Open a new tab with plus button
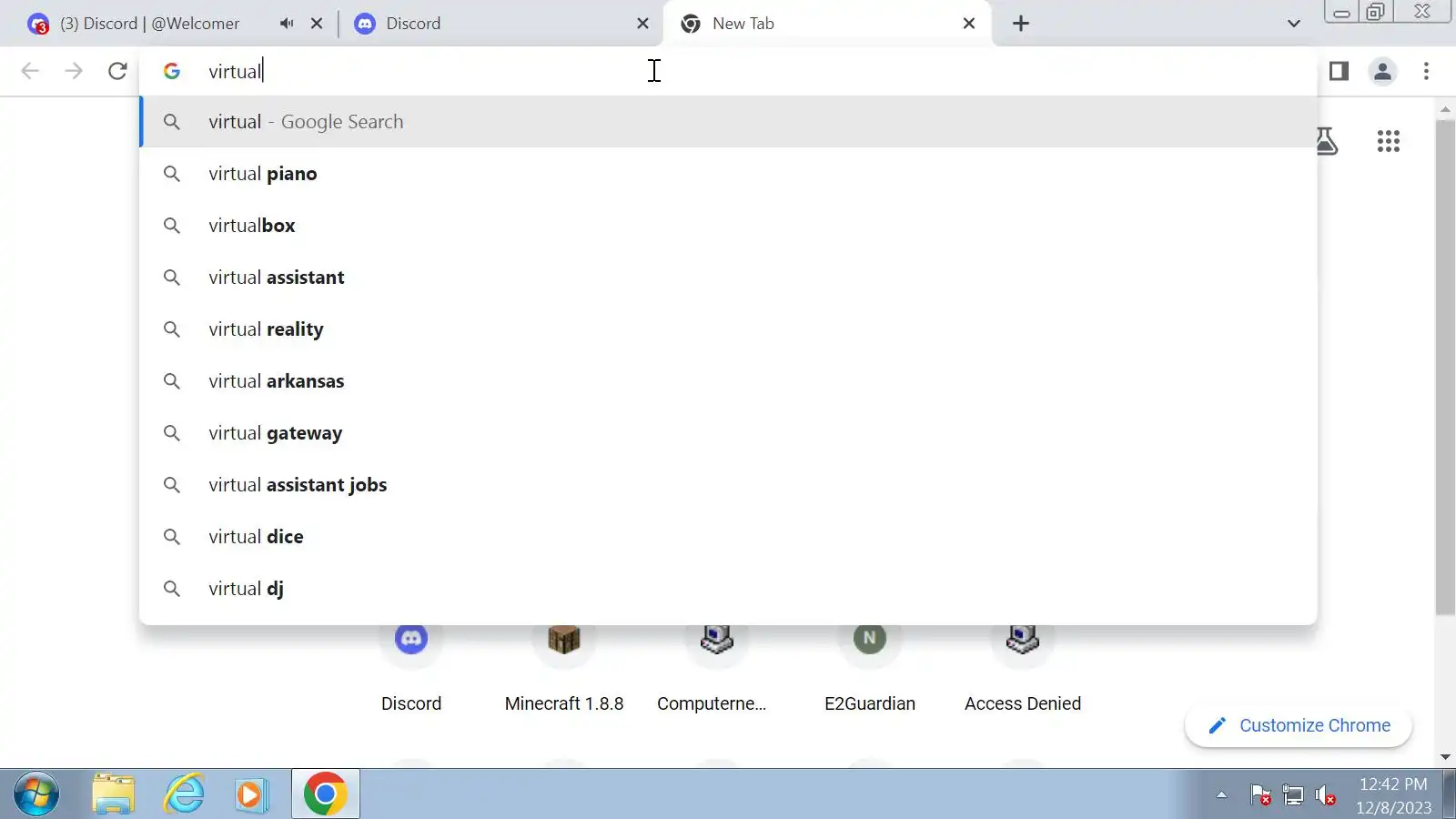1456x819 pixels. coord(1021,24)
